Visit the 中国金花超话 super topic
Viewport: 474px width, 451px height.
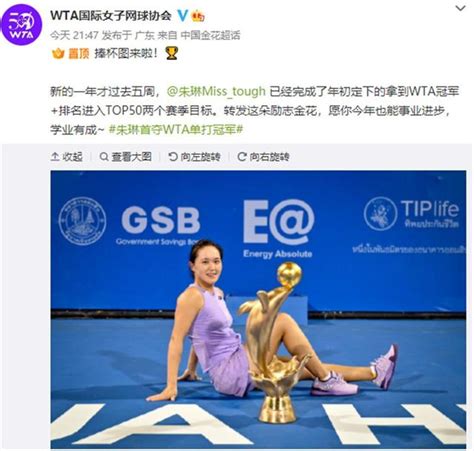tap(210, 35)
